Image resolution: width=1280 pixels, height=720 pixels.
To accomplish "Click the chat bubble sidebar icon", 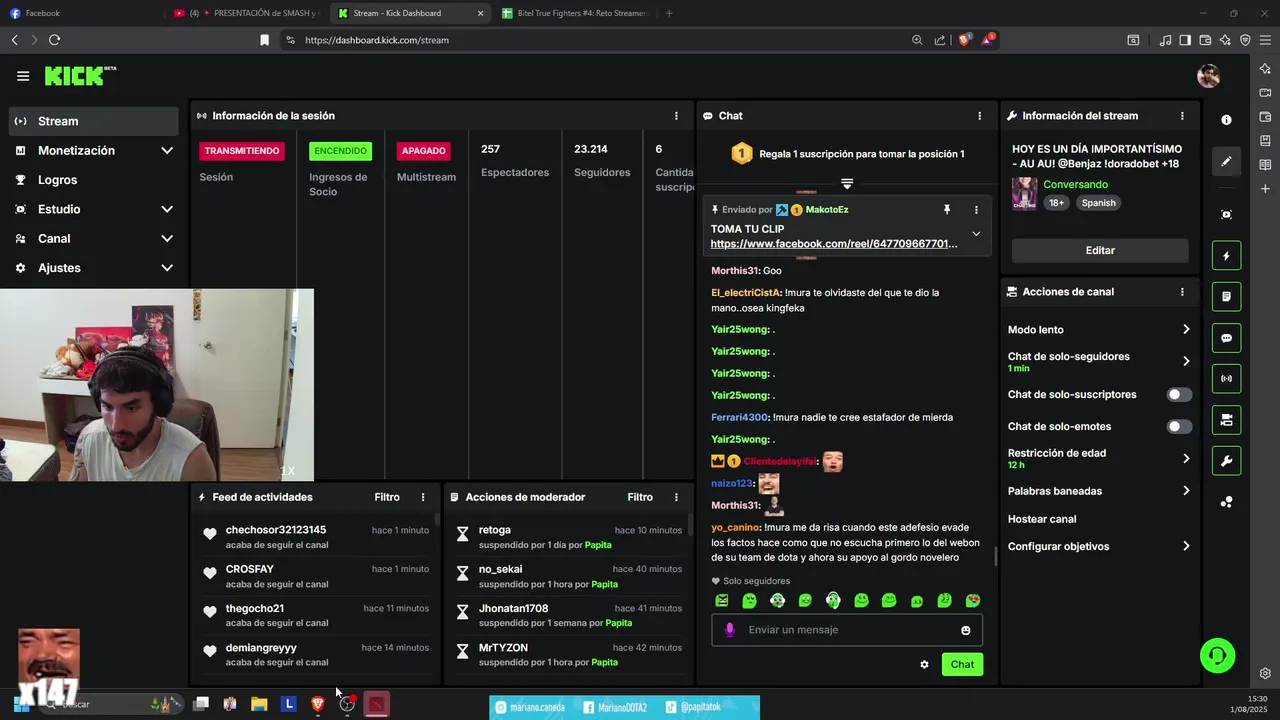I will click(1227, 338).
